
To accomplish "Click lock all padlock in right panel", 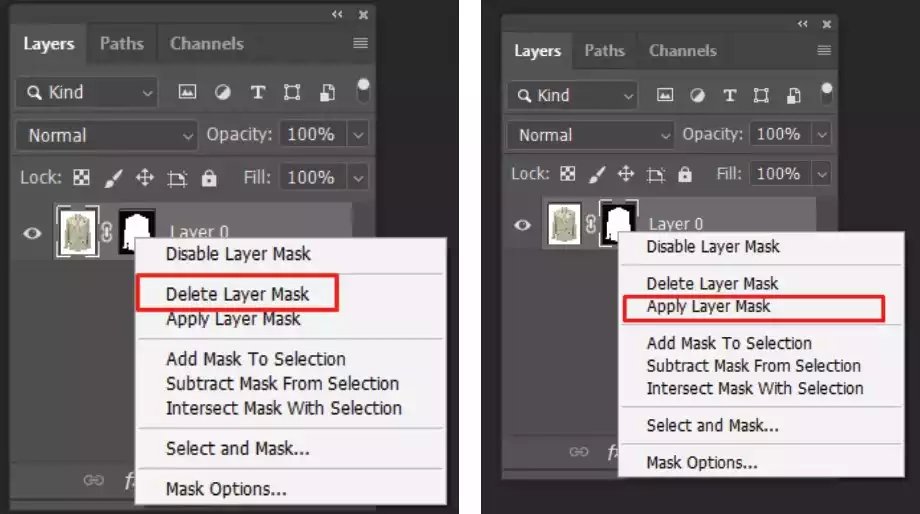I will [x=685, y=174].
